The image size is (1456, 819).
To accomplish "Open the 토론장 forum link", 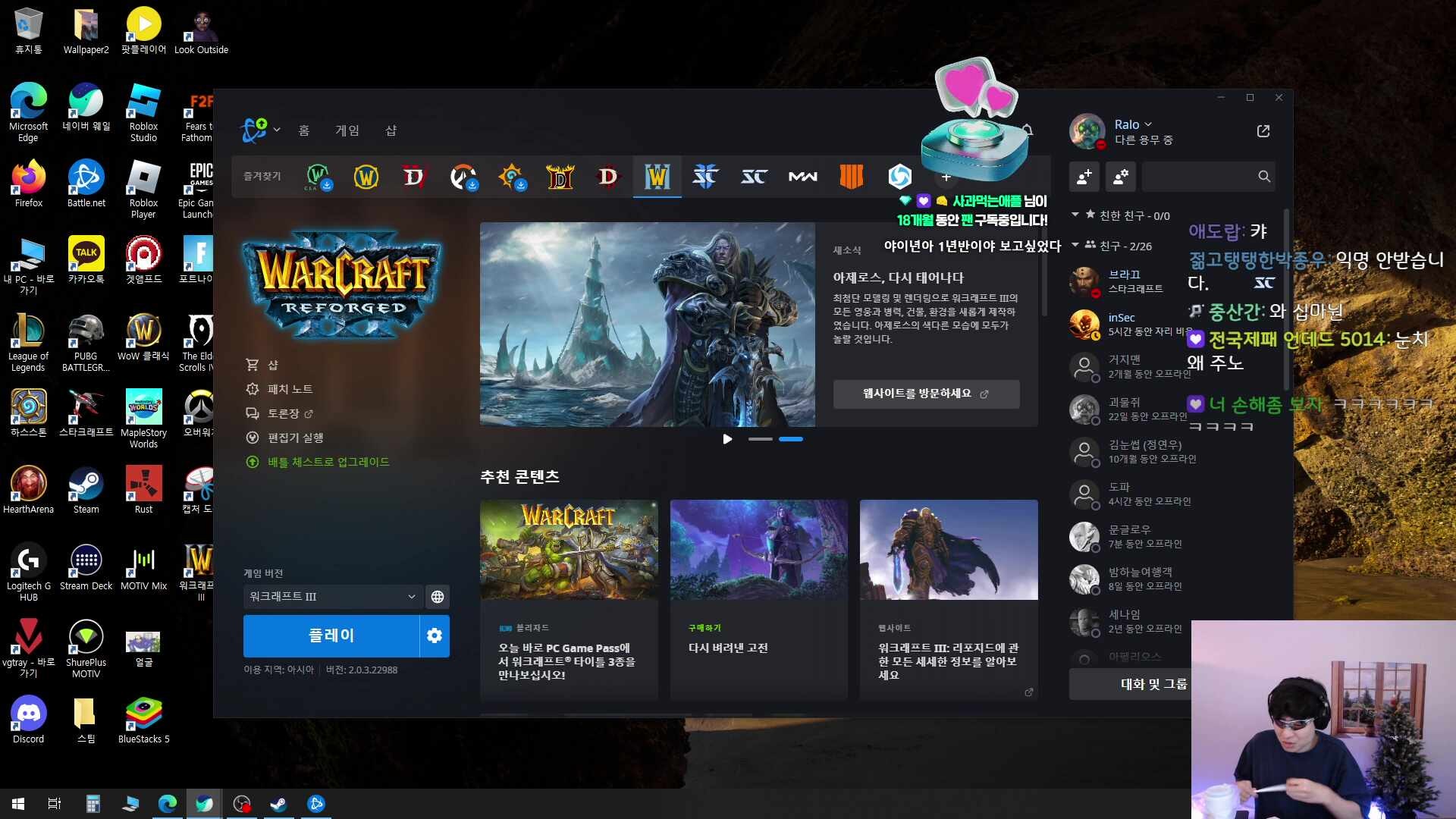I will click(x=279, y=413).
